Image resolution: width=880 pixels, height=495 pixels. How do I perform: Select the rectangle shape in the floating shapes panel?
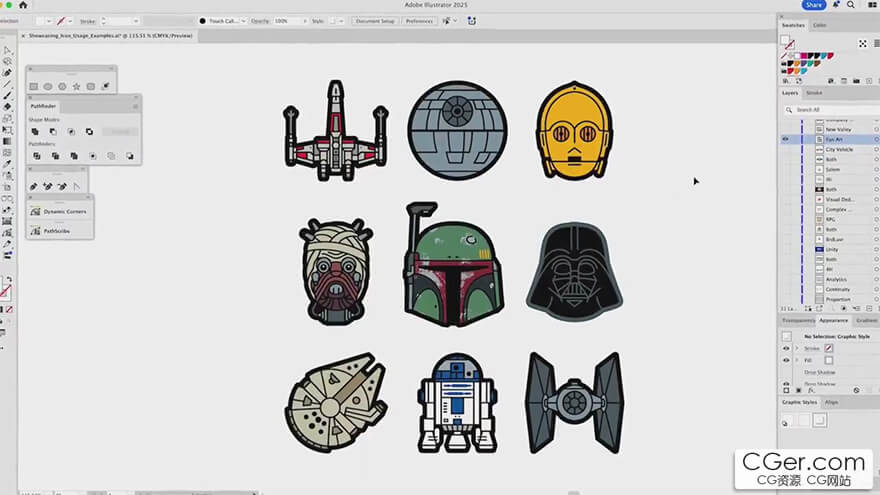coord(34,87)
